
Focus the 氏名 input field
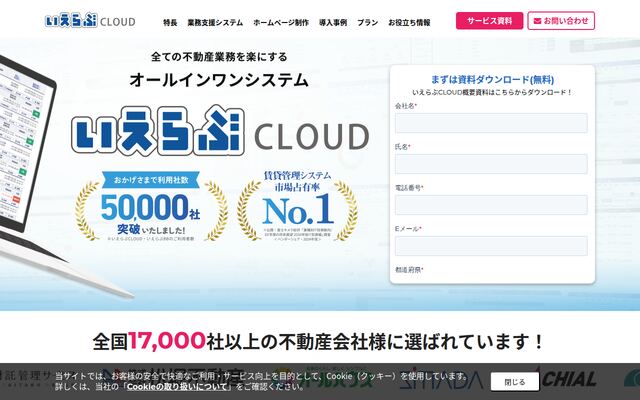[491, 164]
